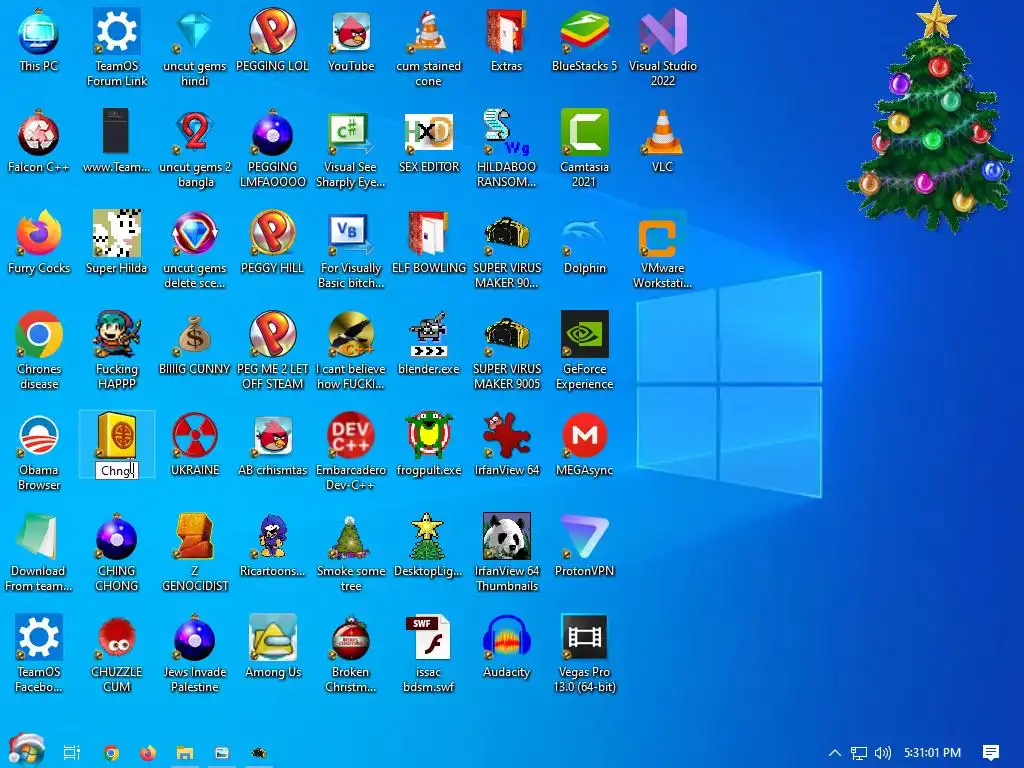Click inside the icon rename text box
The width and height of the screenshot is (1024, 768).
[116, 470]
